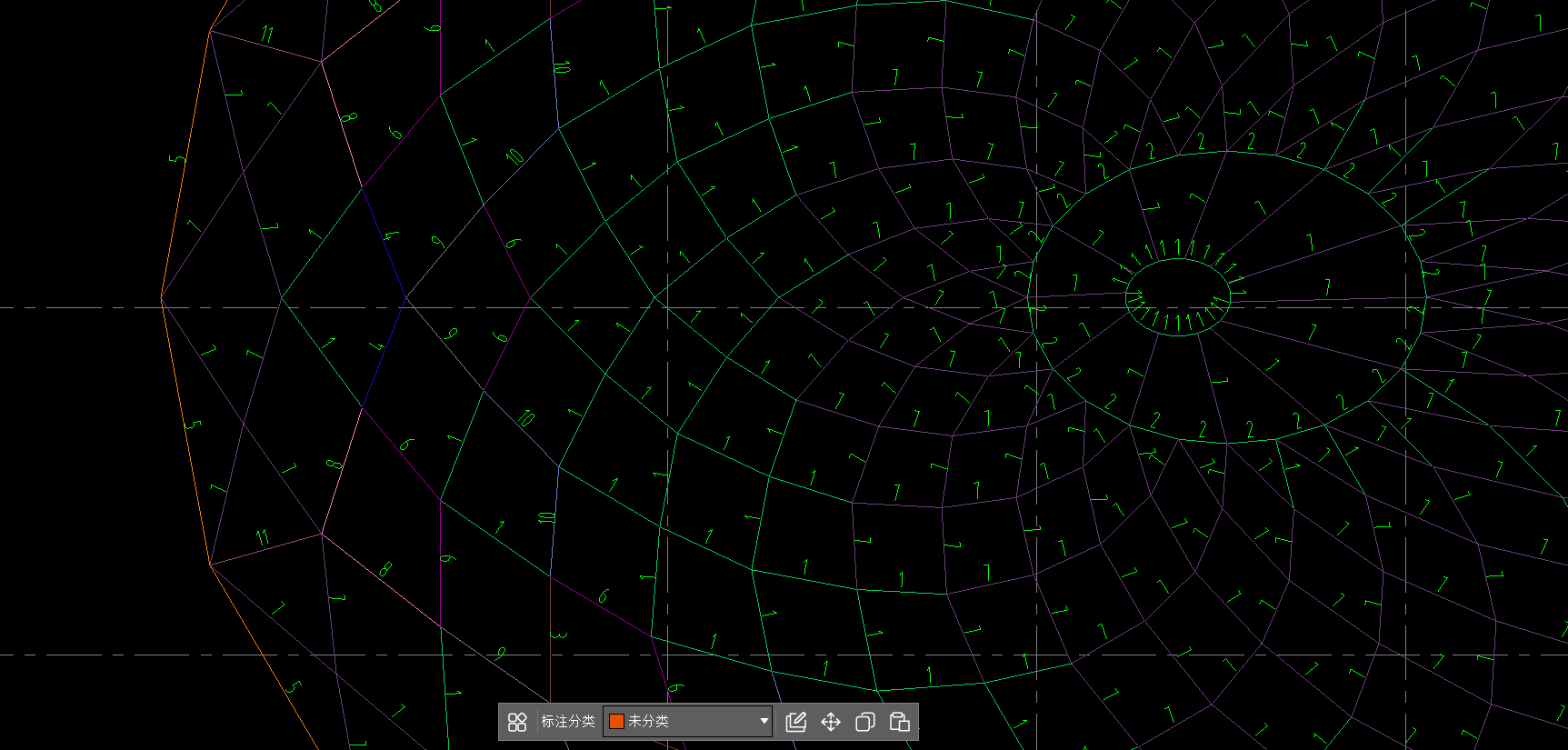Click the edit annotation pencil icon
Screen dimensions: 1568x750
tap(795, 722)
